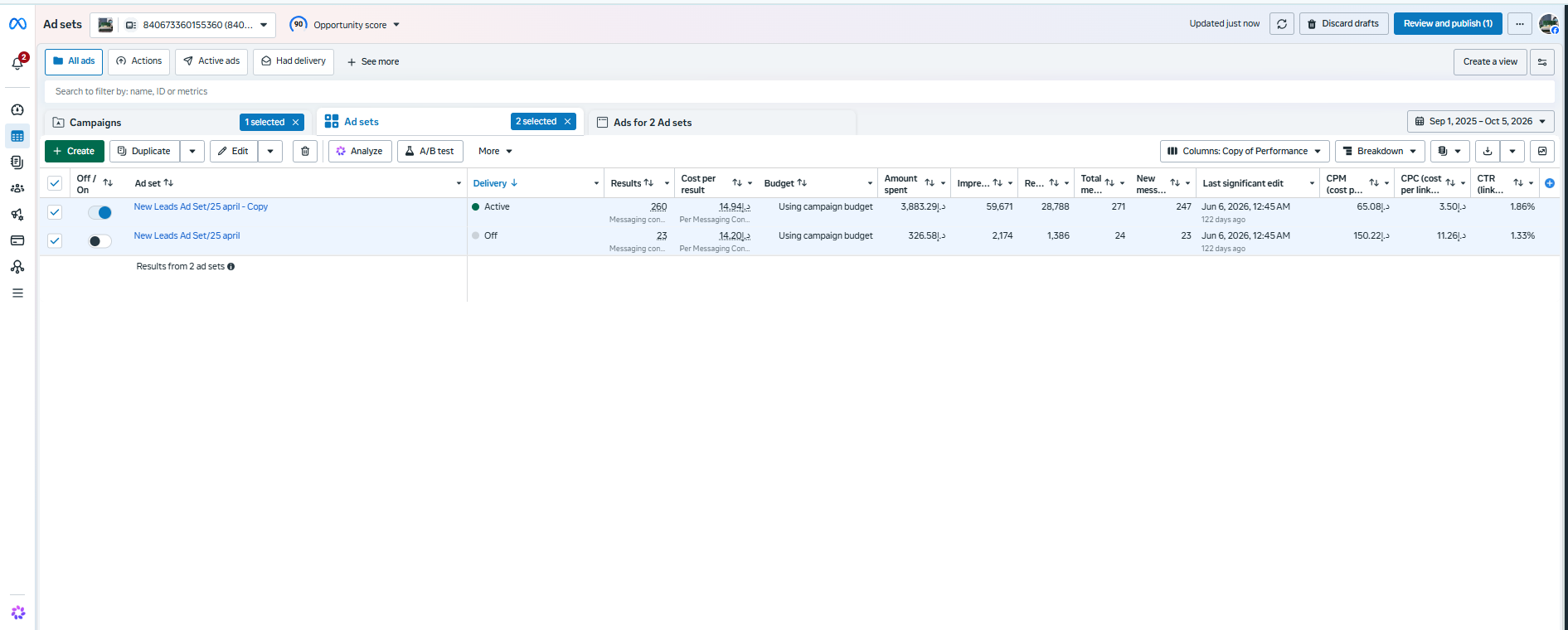Open Columns: Copy of Performance dropdown
This screenshot has height=630, width=1568.
coord(1245,151)
